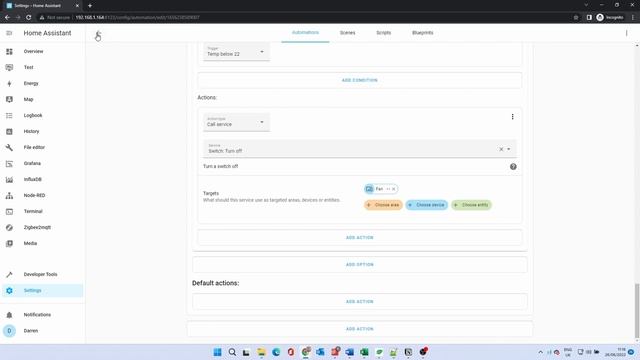Screen dimensions: 640x360
Task: Reload the browser page
Action: (29, 18)
